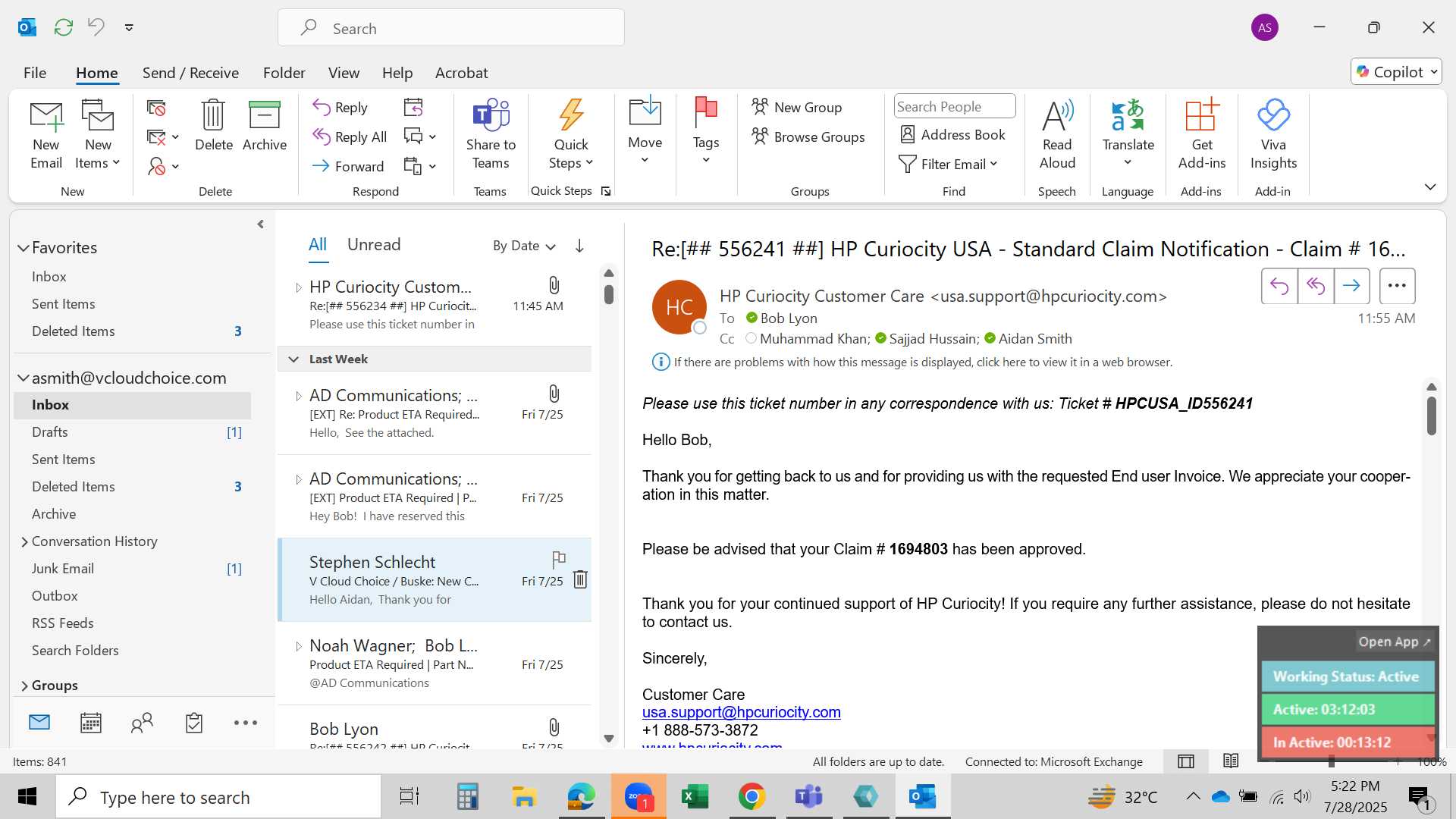Collapse the folder pane
1456x819 pixels.
260,224
